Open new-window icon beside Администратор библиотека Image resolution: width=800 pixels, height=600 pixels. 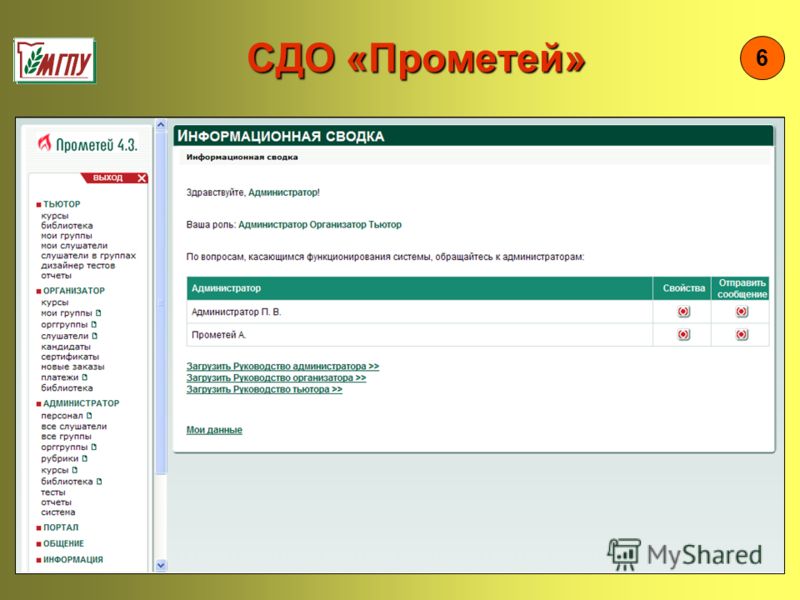point(99,481)
